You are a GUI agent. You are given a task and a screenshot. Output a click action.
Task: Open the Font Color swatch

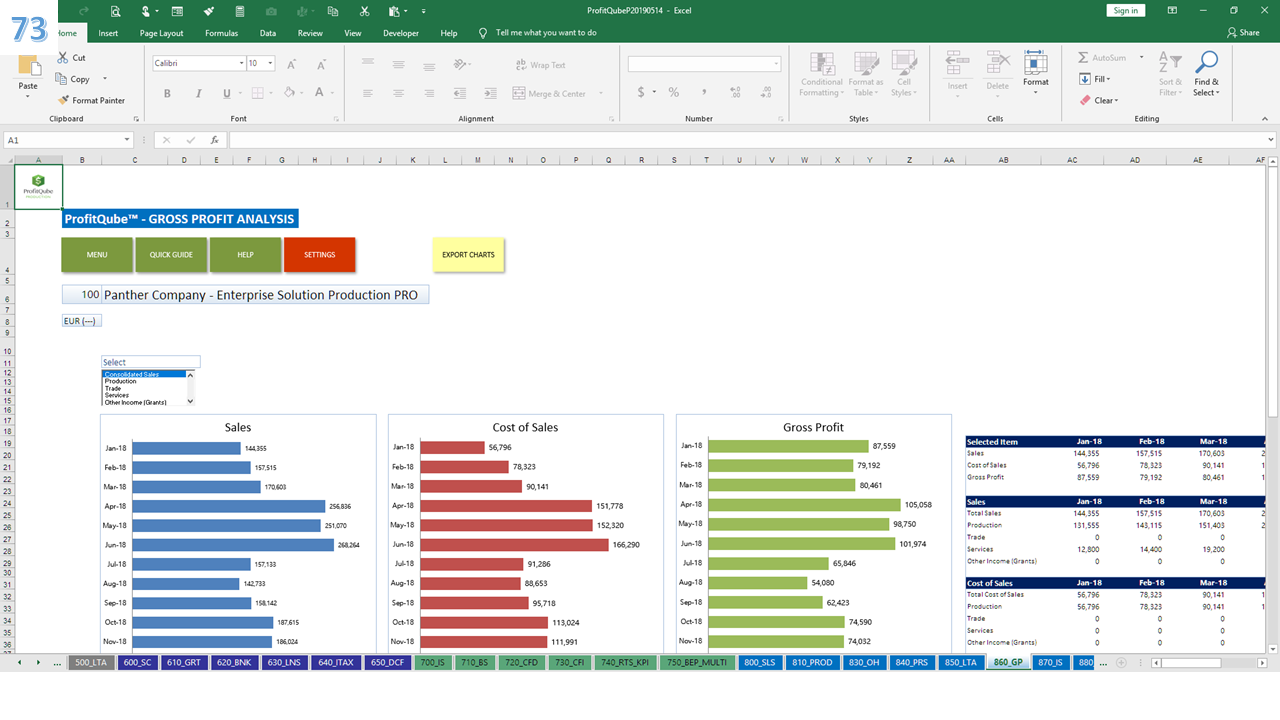pyautogui.click(x=320, y=93)
